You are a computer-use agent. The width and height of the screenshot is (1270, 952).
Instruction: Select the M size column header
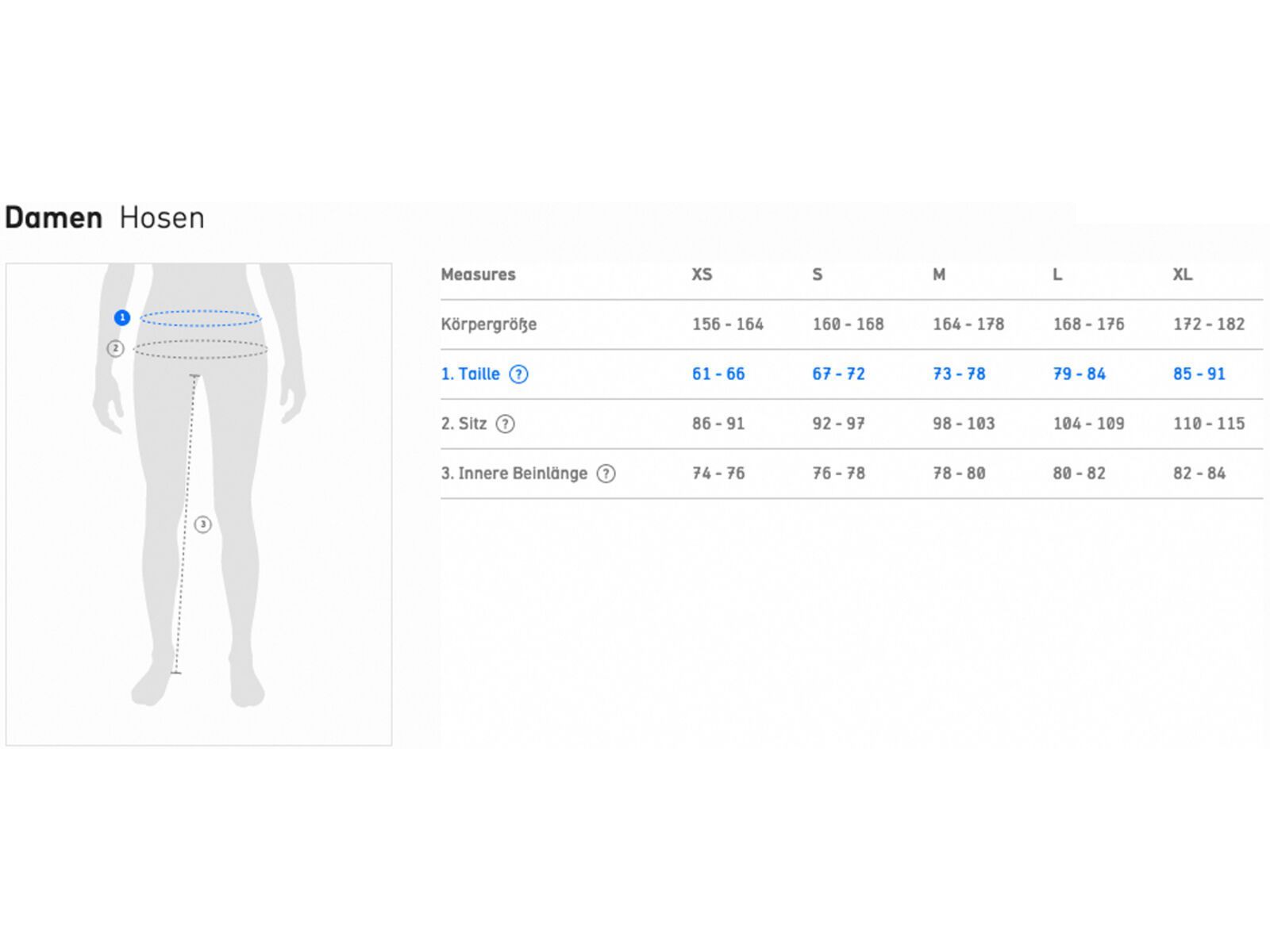(939, 274)
